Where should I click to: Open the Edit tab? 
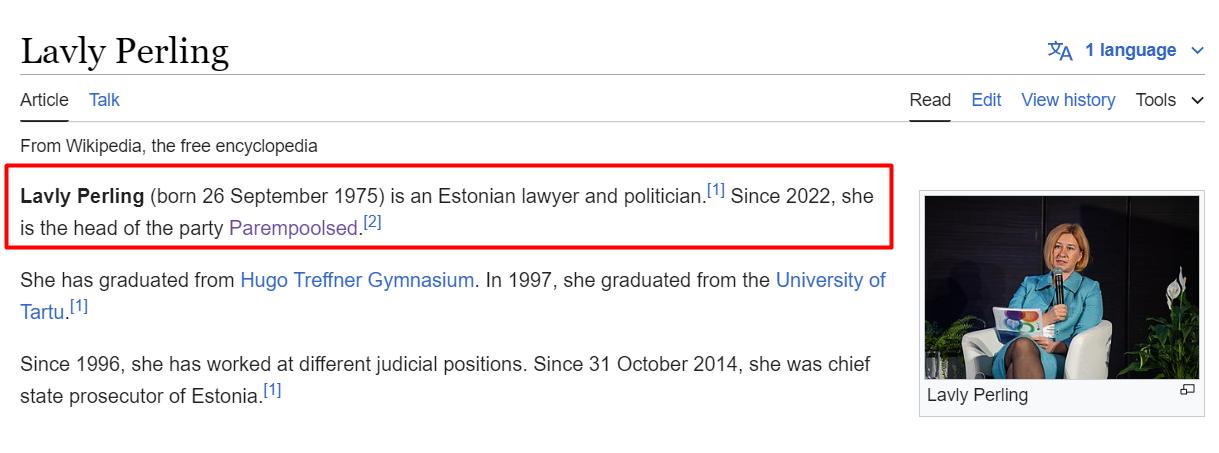(x=986, y=100)
